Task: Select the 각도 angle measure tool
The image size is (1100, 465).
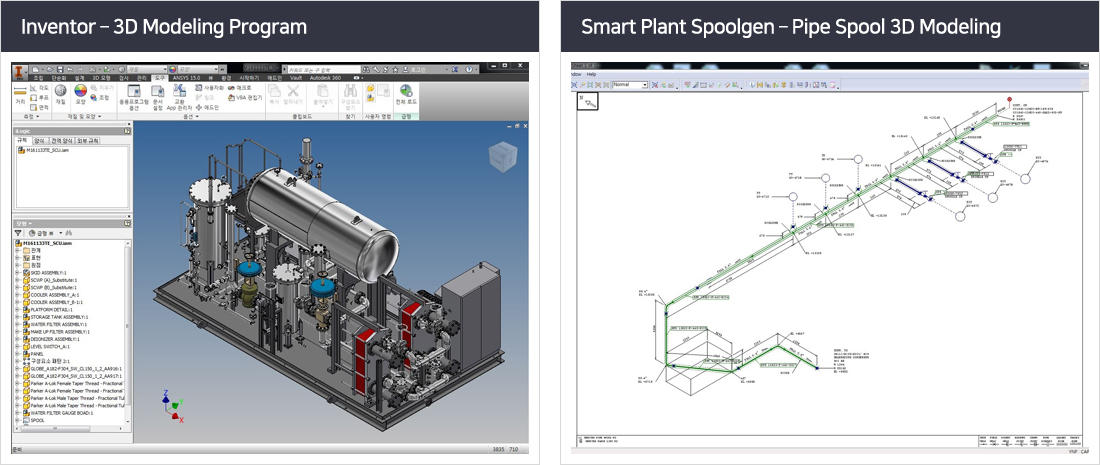Action: point(40,88)
